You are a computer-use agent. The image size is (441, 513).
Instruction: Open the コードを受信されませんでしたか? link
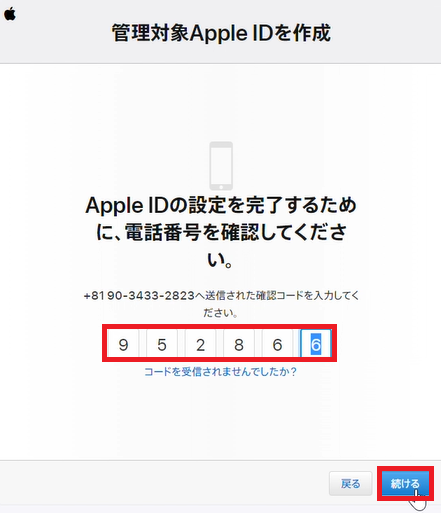coord(220,372)
